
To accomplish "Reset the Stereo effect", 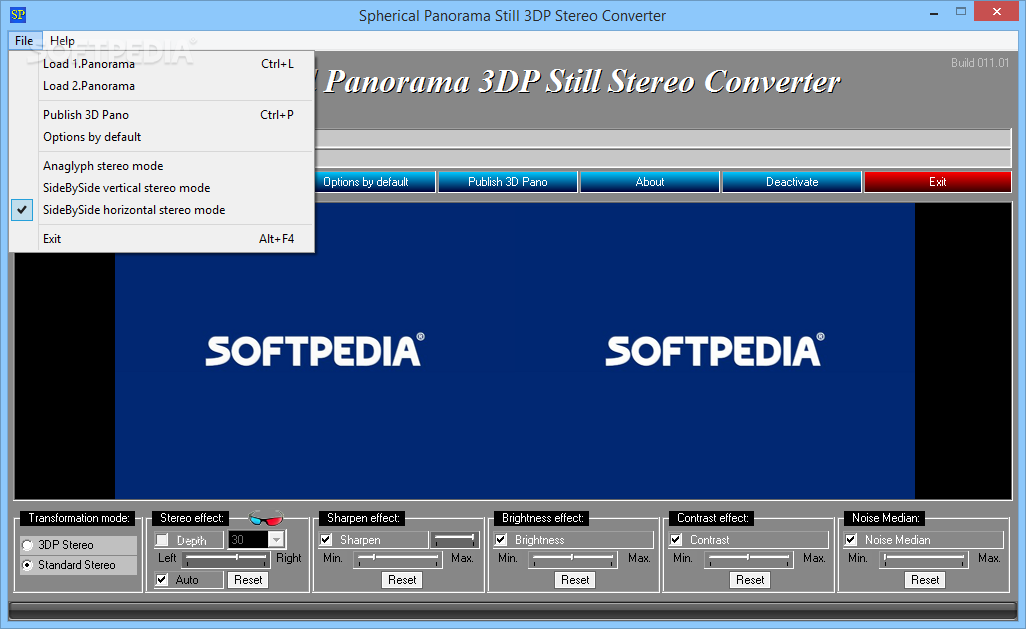I will pos(248,580).
